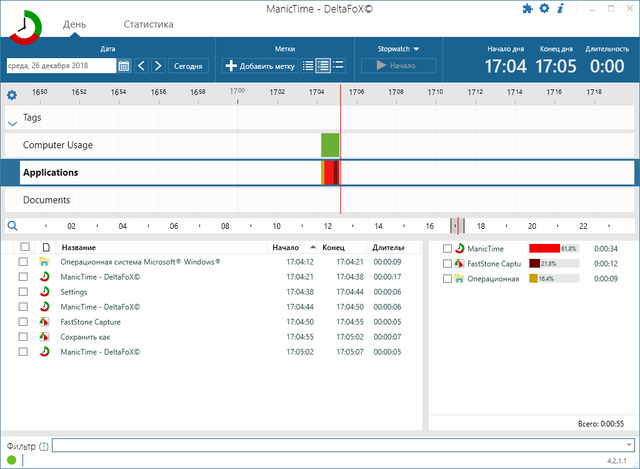Tick the Settings row checkbox
Screen dimensions: 640x469
23,292
